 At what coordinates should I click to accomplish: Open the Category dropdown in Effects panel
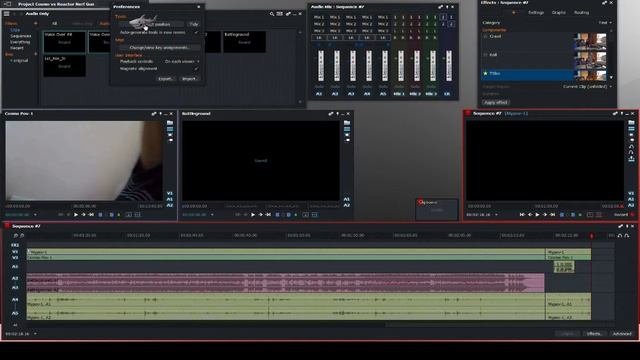coord(605,22)
